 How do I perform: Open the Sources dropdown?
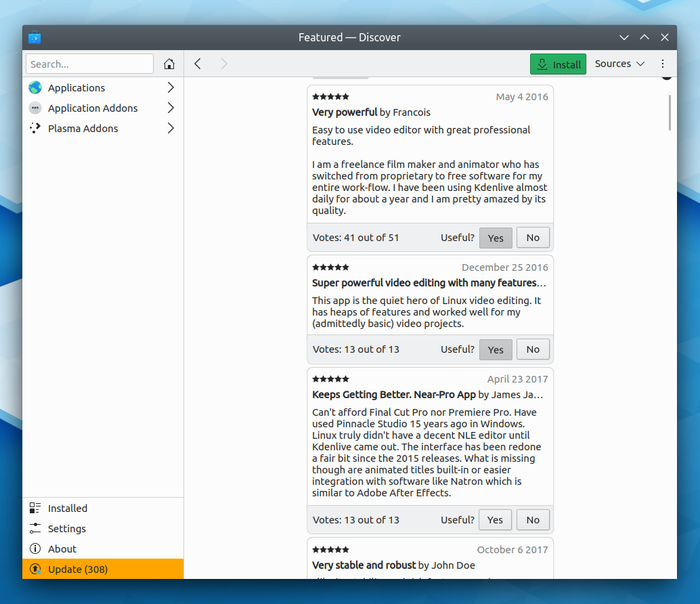(x=620, y=64)
